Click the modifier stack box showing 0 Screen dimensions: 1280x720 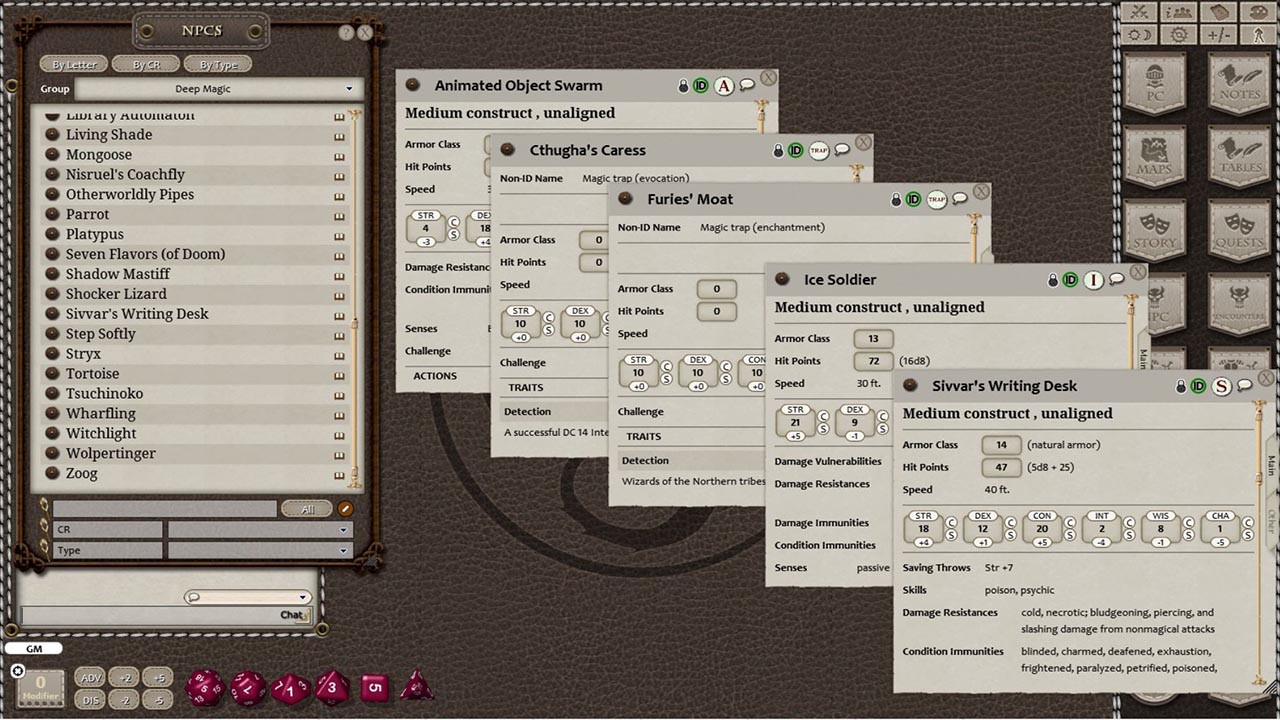pyautogui.click(x=40, y=687)
